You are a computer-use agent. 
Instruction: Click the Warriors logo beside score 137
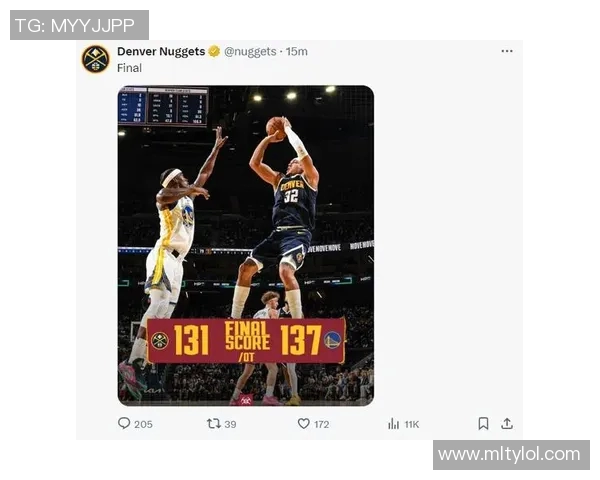[x=332, y=340]
